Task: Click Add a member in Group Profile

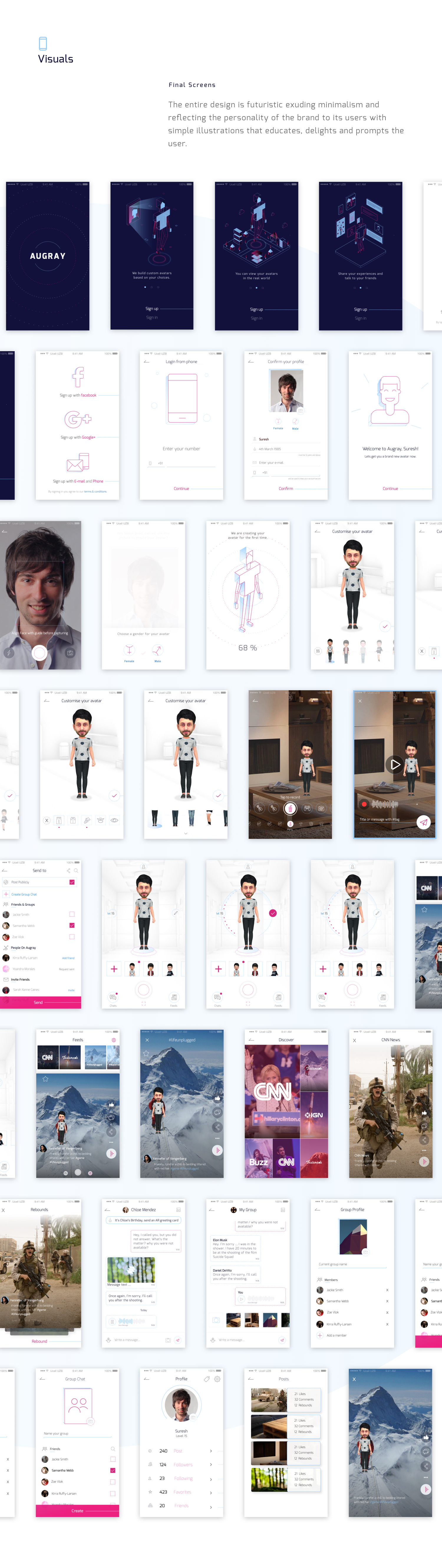Action: coord(336,1335)
